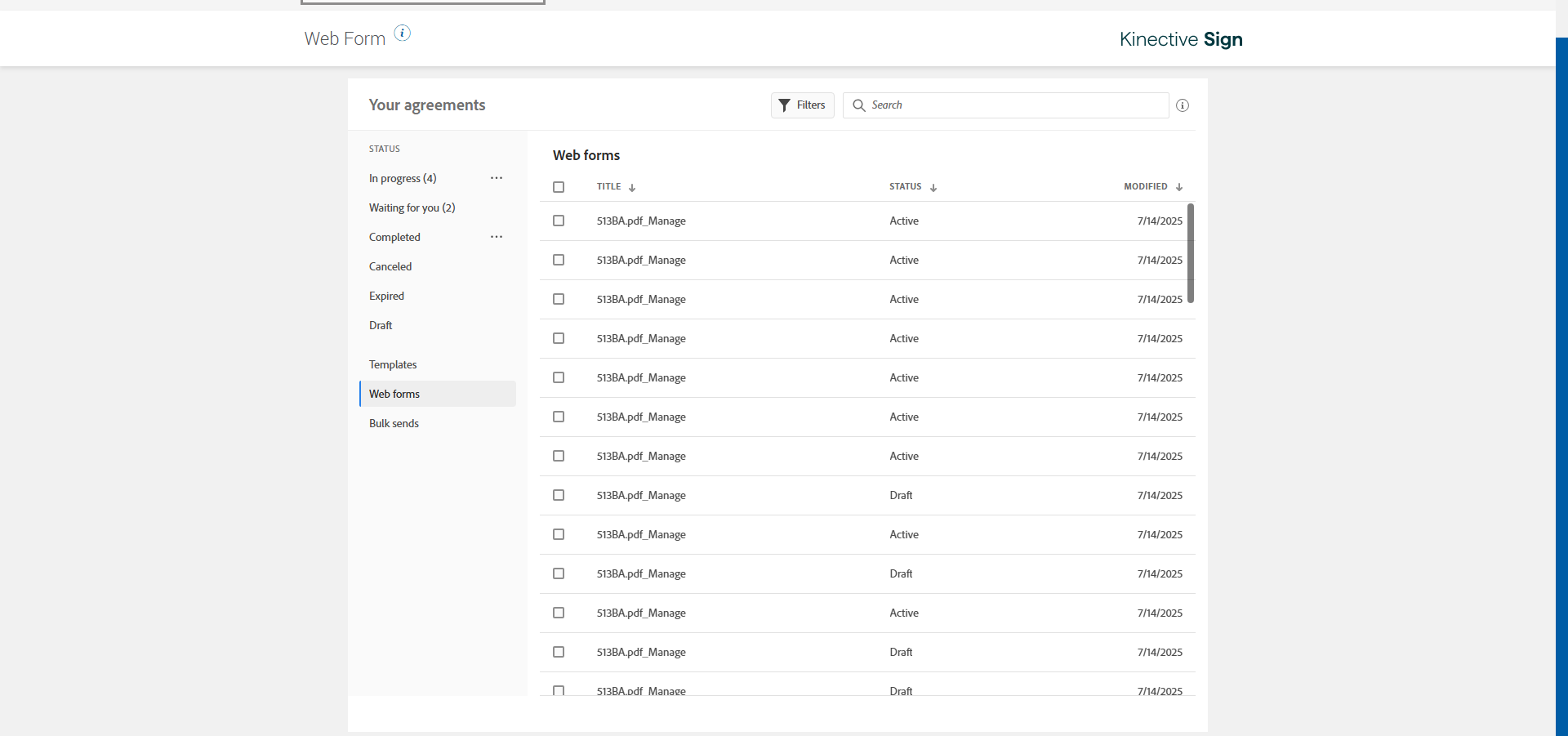The height and width of the screenshot is (736, 1568).
Task: Select the first Draft row's checkbox
Action: [x=559, y=495]
